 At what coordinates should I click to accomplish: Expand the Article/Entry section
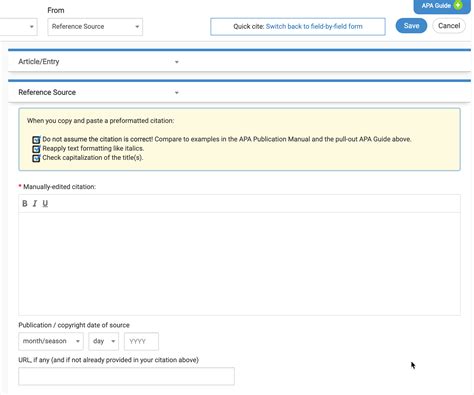pos(99,62)
